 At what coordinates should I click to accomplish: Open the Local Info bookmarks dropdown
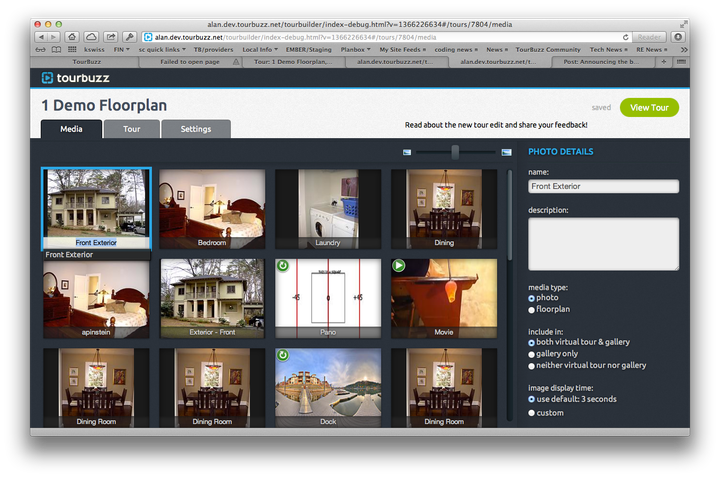[x=260, y=49]
